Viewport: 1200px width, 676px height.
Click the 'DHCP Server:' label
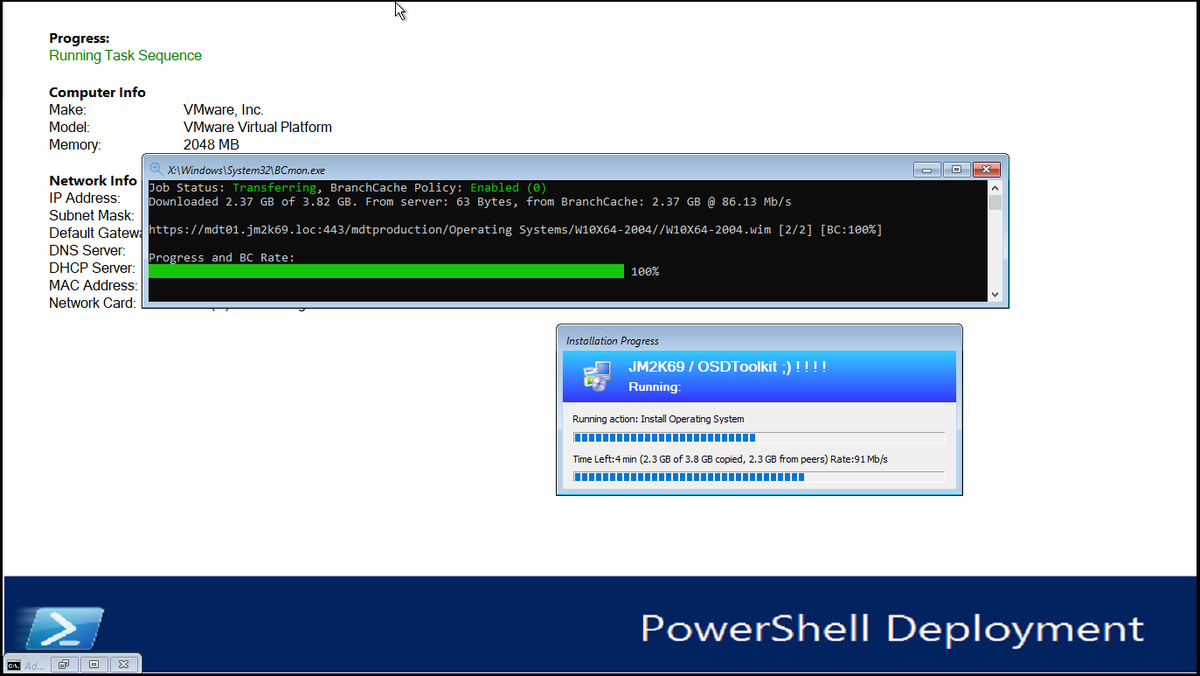pos(92,268)
